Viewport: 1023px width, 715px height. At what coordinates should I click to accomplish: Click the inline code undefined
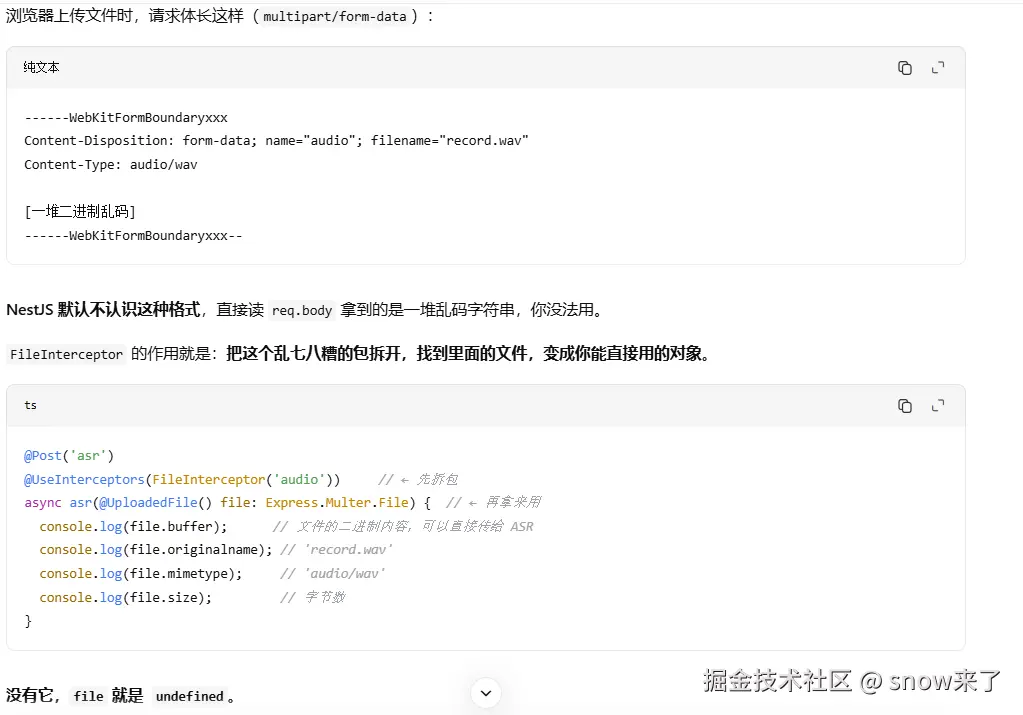190,696
